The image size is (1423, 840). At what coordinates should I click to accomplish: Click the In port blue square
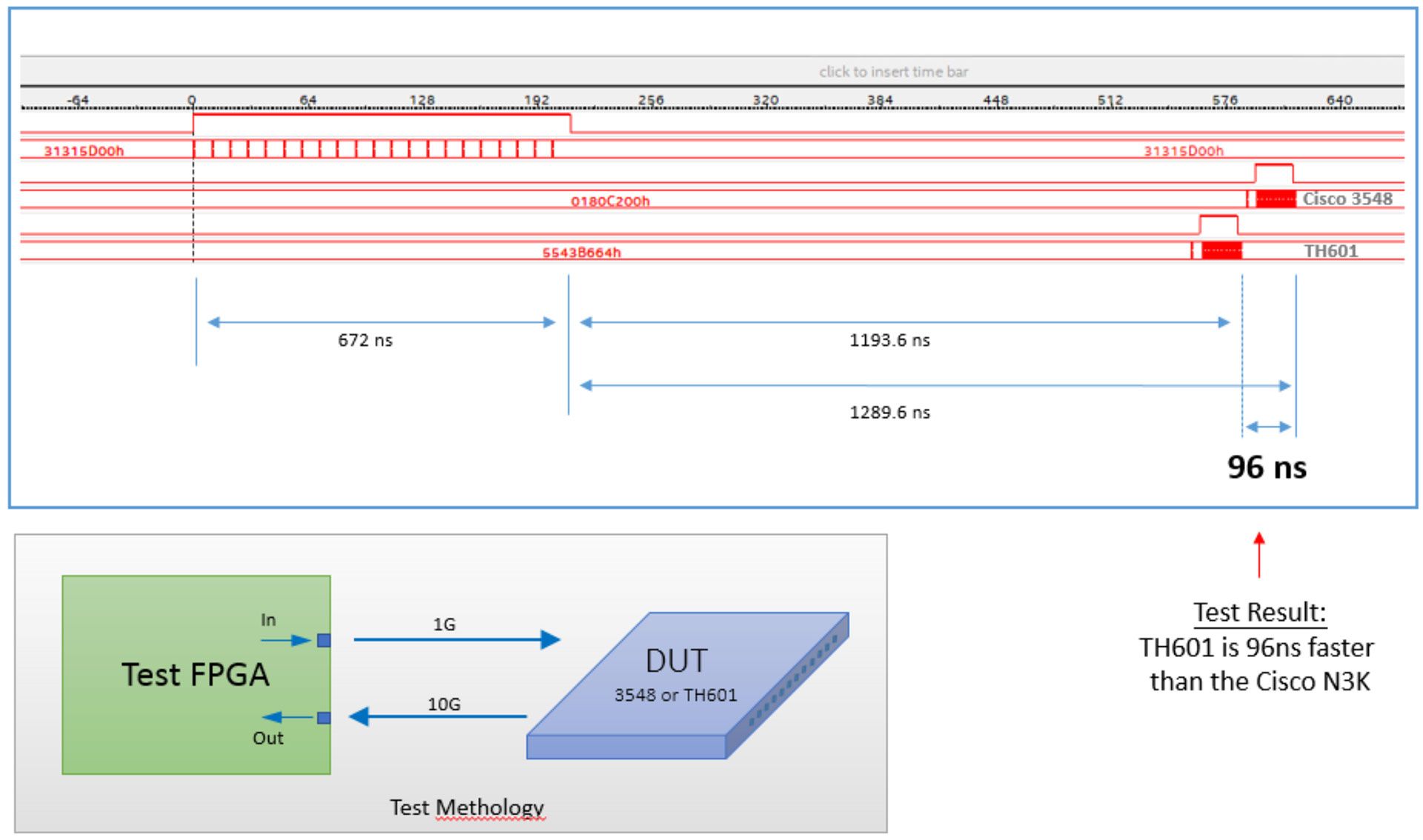[324, 640]
